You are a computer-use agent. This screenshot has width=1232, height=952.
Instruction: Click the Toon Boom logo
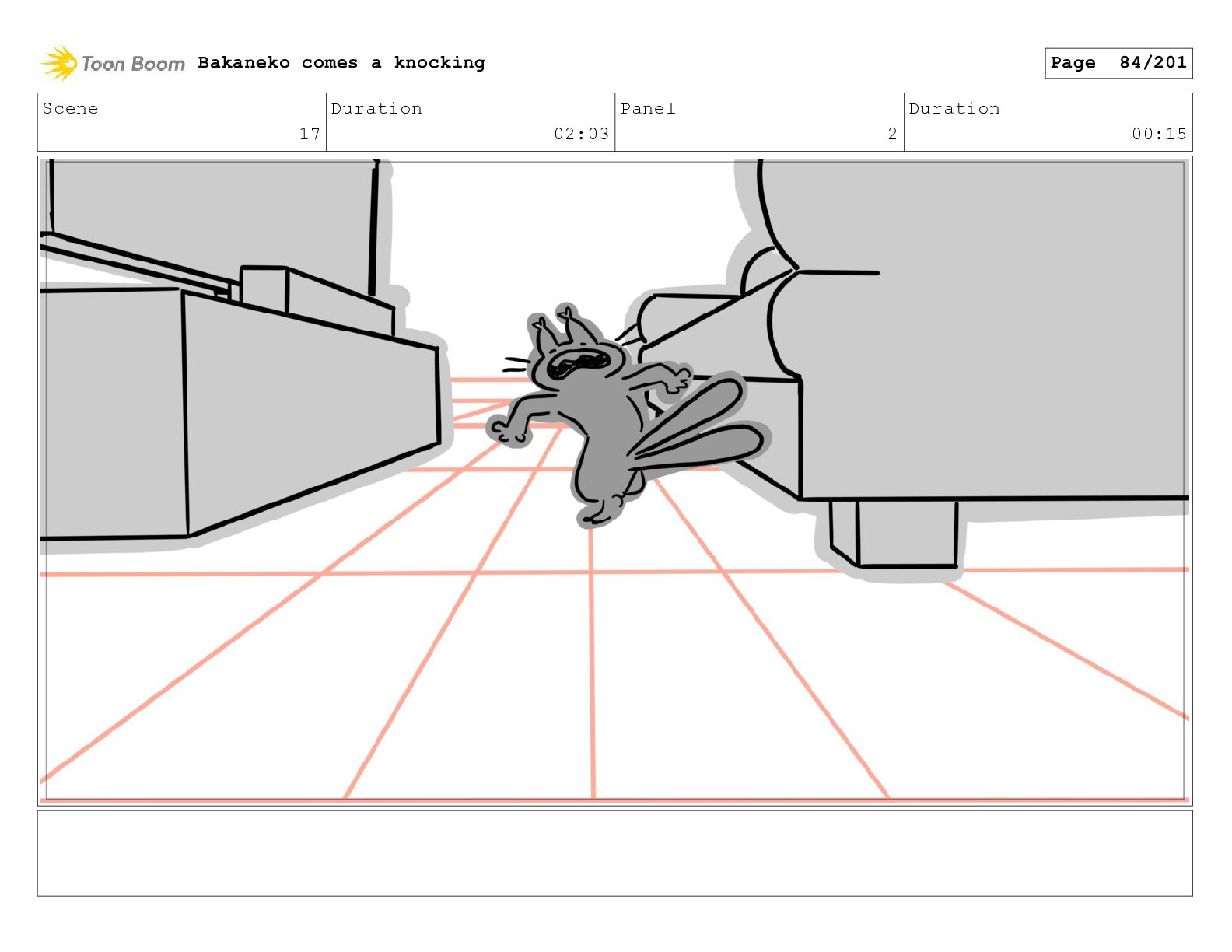click(x=113, y=63)
